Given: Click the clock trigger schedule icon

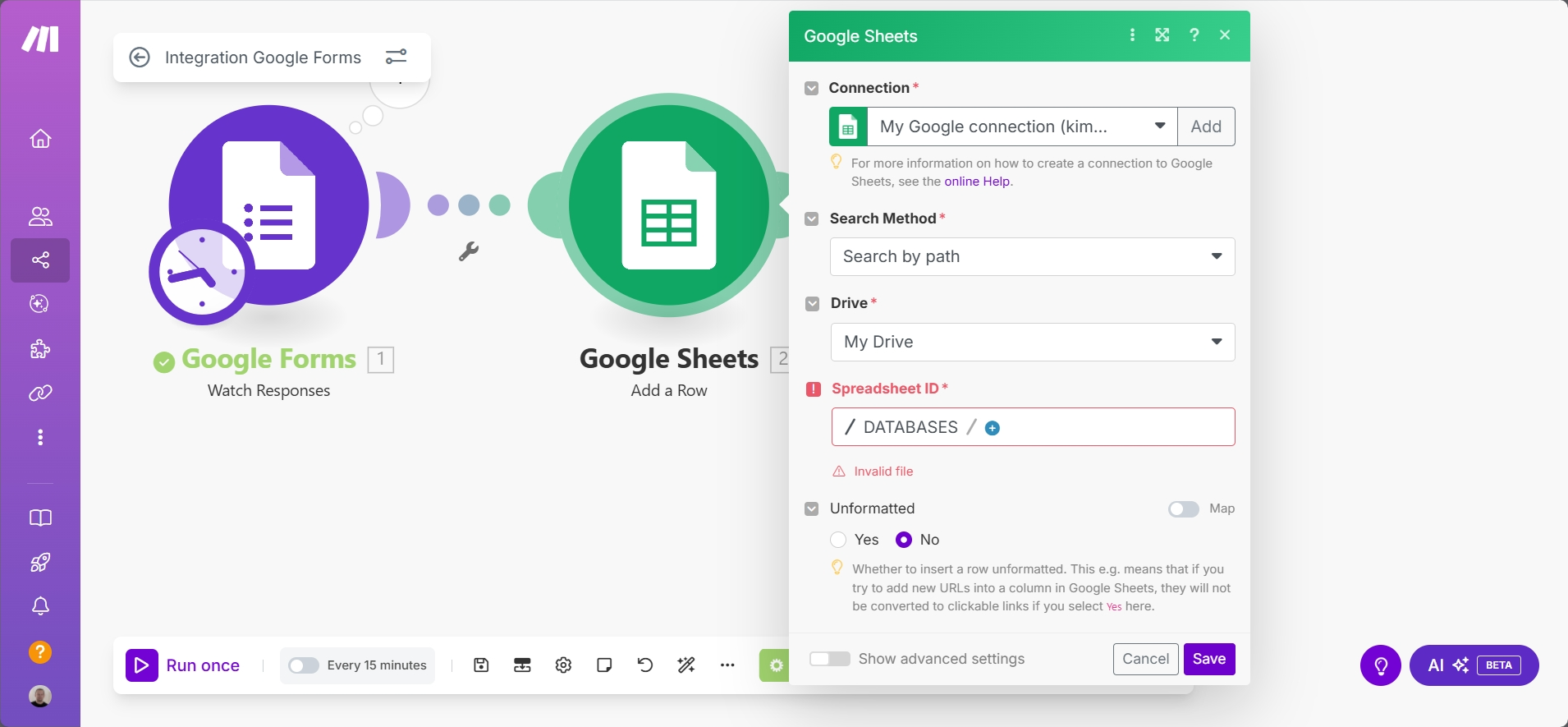Looking at the screenshot, I should click(x=202, y=273).
